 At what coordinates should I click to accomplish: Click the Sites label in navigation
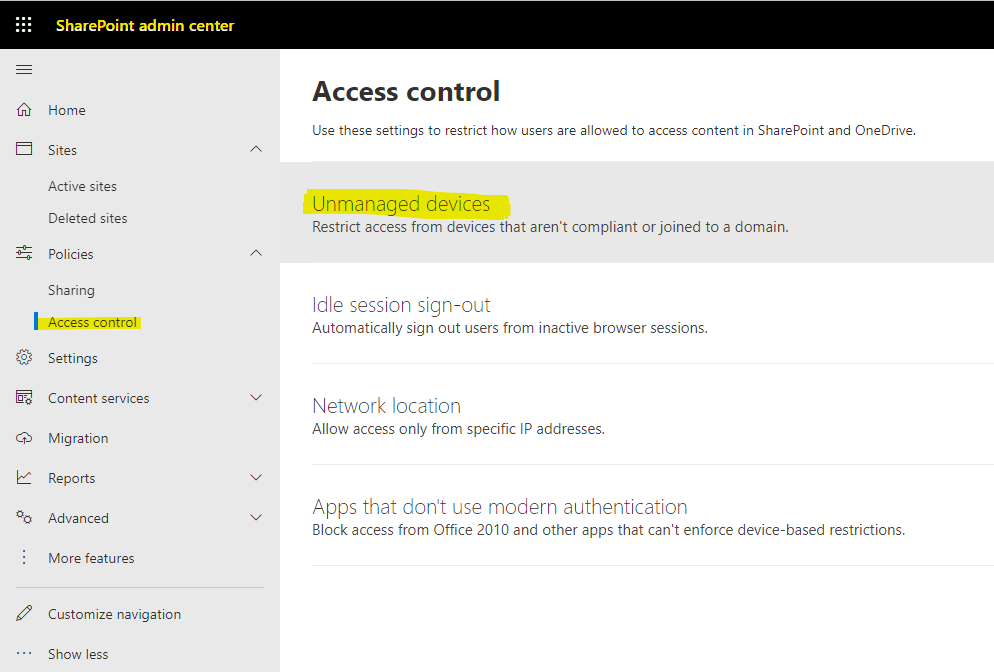pyautogui.click(x=62, y=150)
